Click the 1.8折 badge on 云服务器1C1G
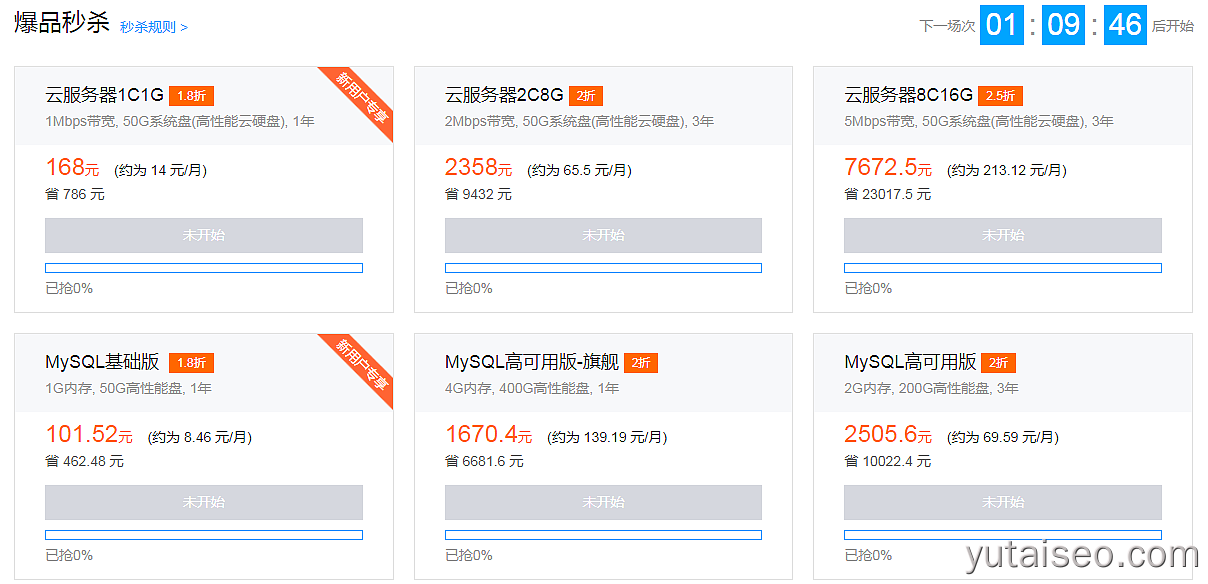Image resolution: width=1208 pixels, height=584 pixels. tap(192, 96)
